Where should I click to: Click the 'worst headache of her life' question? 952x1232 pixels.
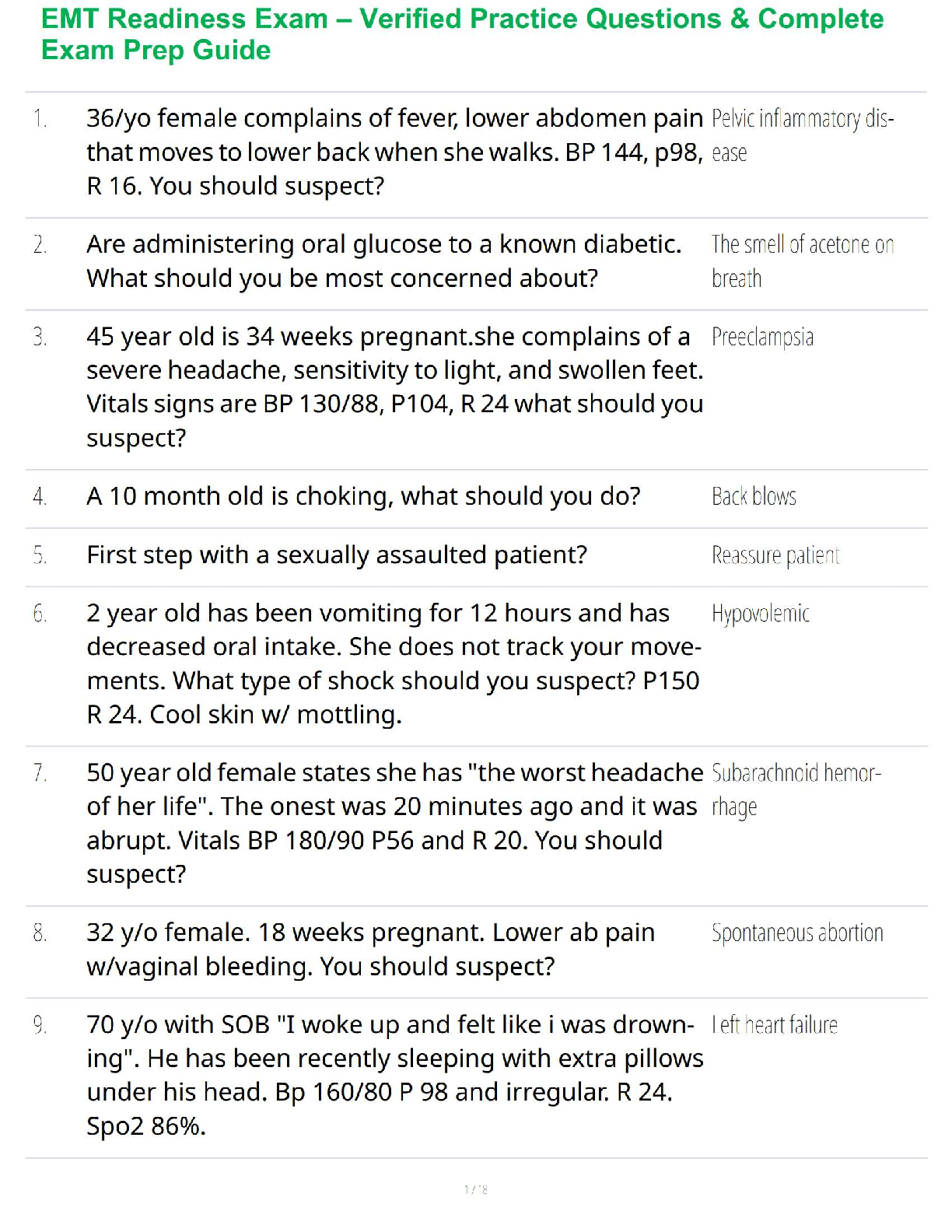(x=394, y=823)
